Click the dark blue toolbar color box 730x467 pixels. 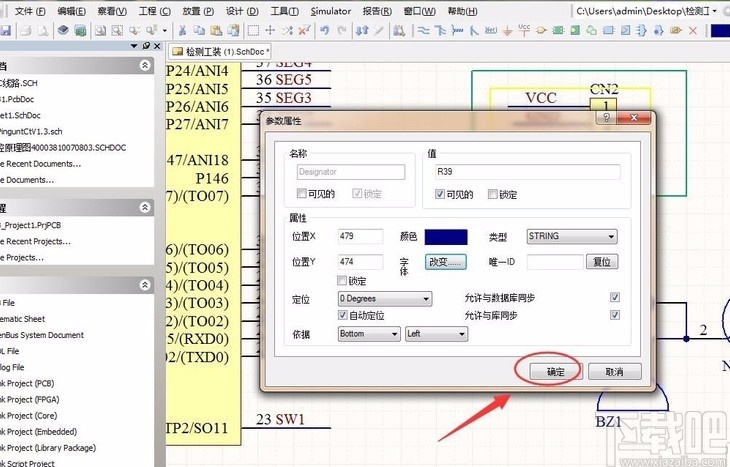(x=720, y=31)
